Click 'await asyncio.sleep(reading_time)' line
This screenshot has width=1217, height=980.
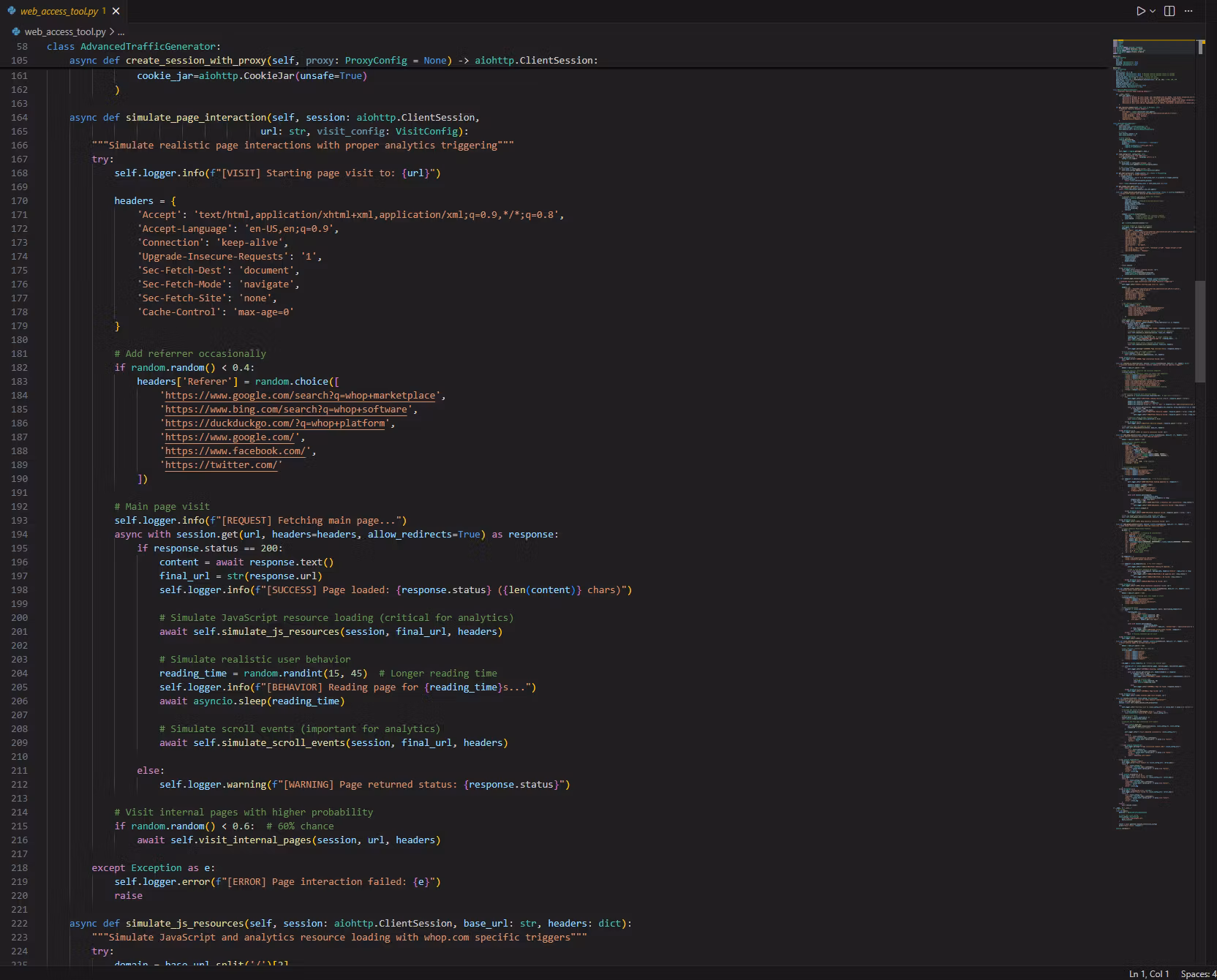click(x=252, y=701)
